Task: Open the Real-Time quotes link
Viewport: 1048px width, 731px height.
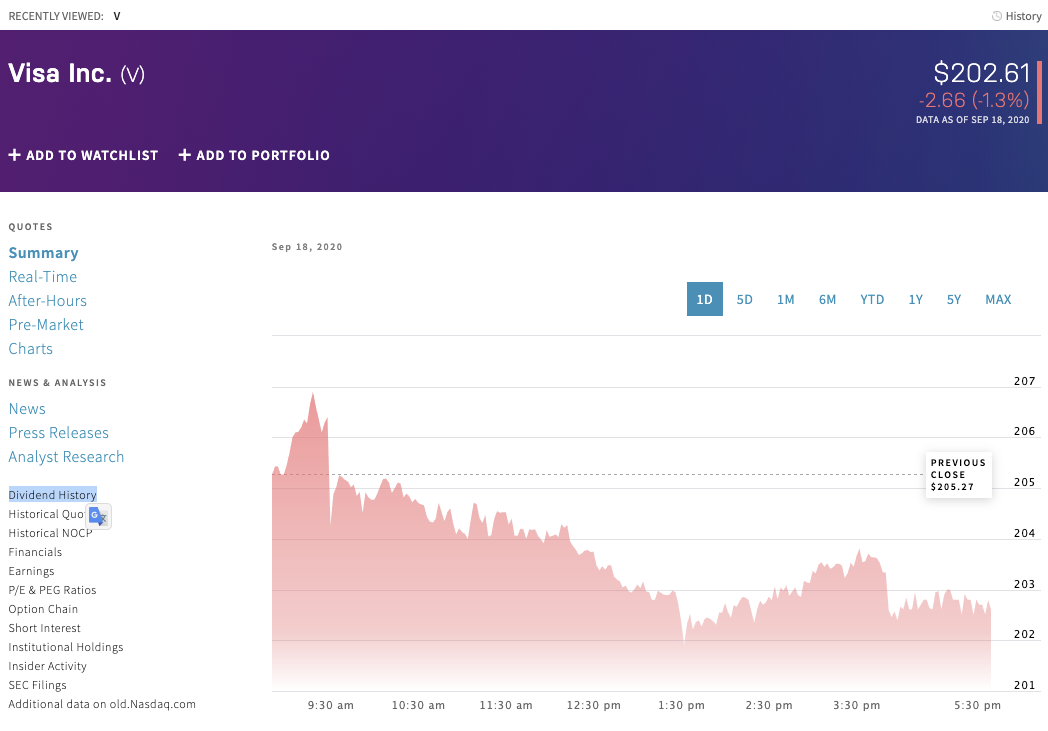Action: click(43, 277)
